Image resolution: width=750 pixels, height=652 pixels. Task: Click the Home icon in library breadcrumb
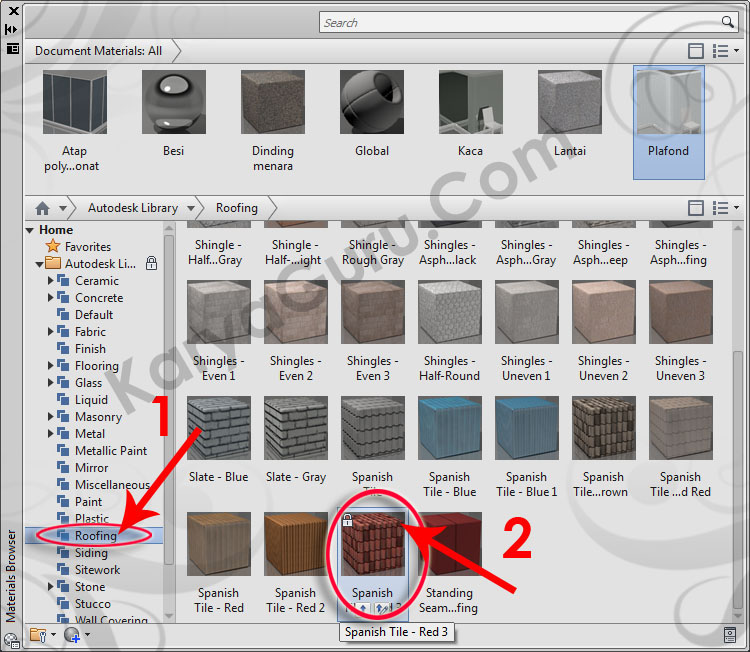42,208
